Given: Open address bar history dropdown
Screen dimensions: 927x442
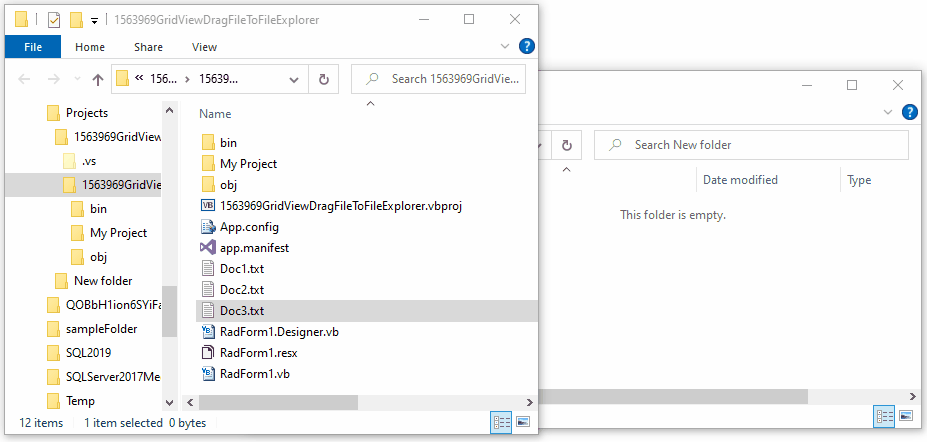Looking at the screenshot, I should (293, 79).
